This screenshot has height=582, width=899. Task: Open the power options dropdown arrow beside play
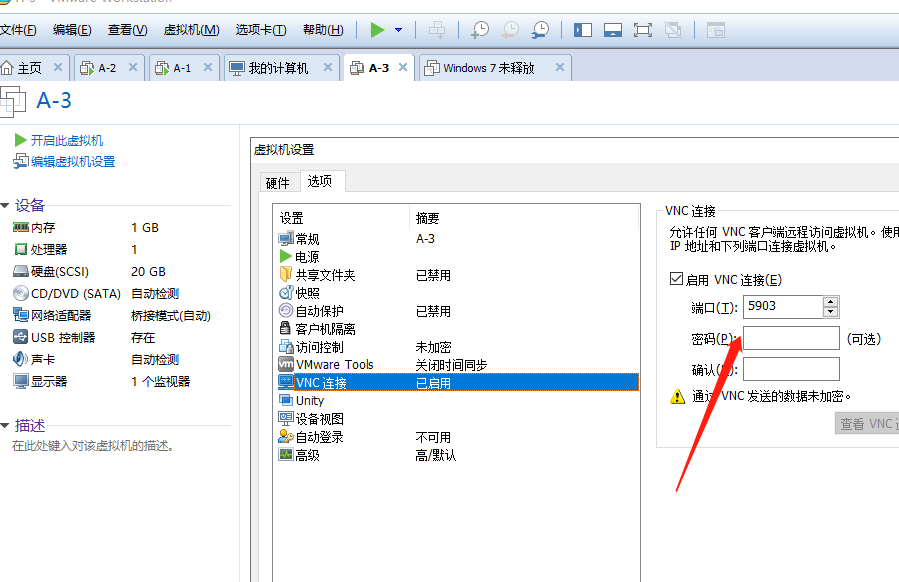tap(398, 30)
